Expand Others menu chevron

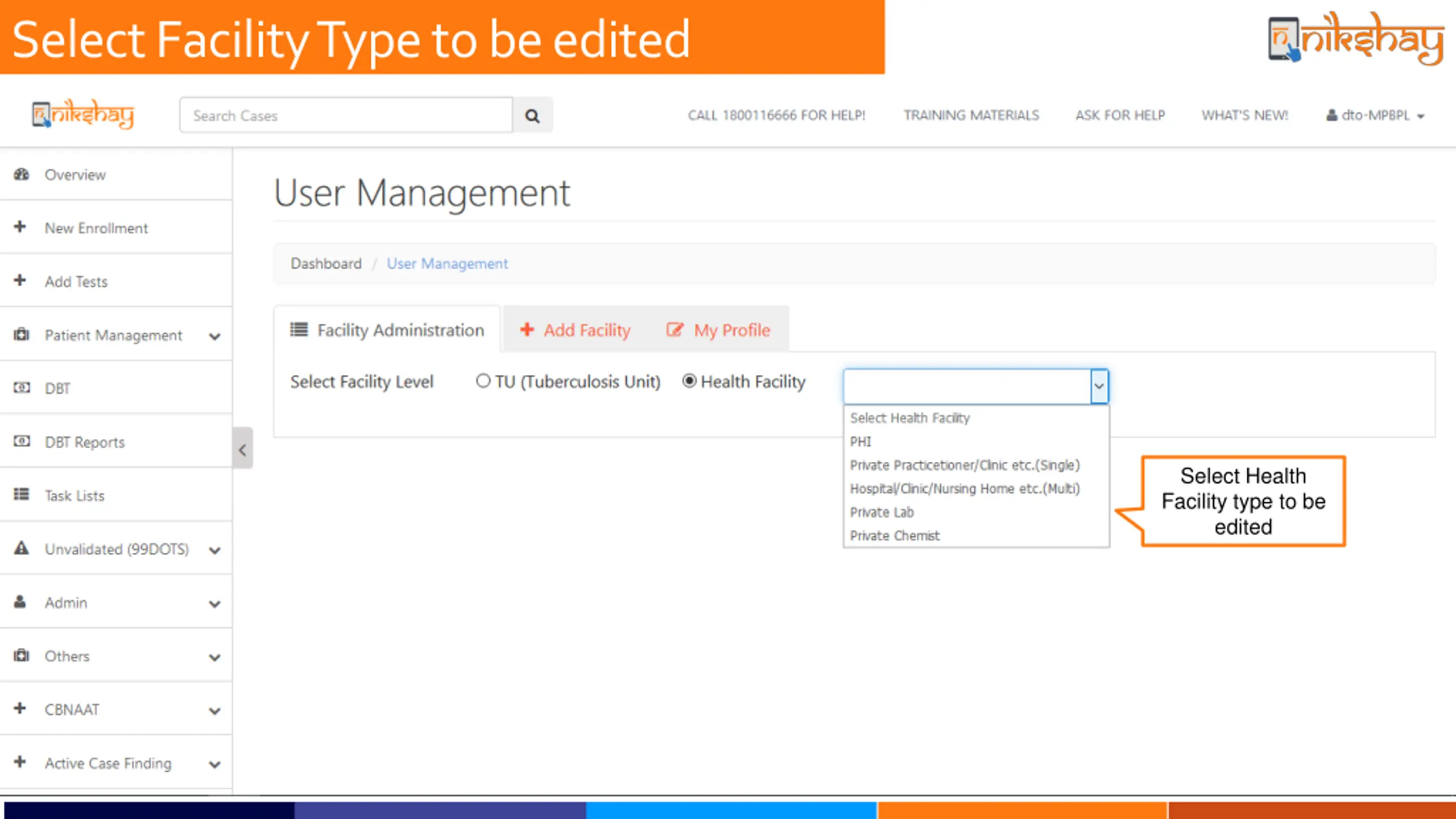(214, 657)
